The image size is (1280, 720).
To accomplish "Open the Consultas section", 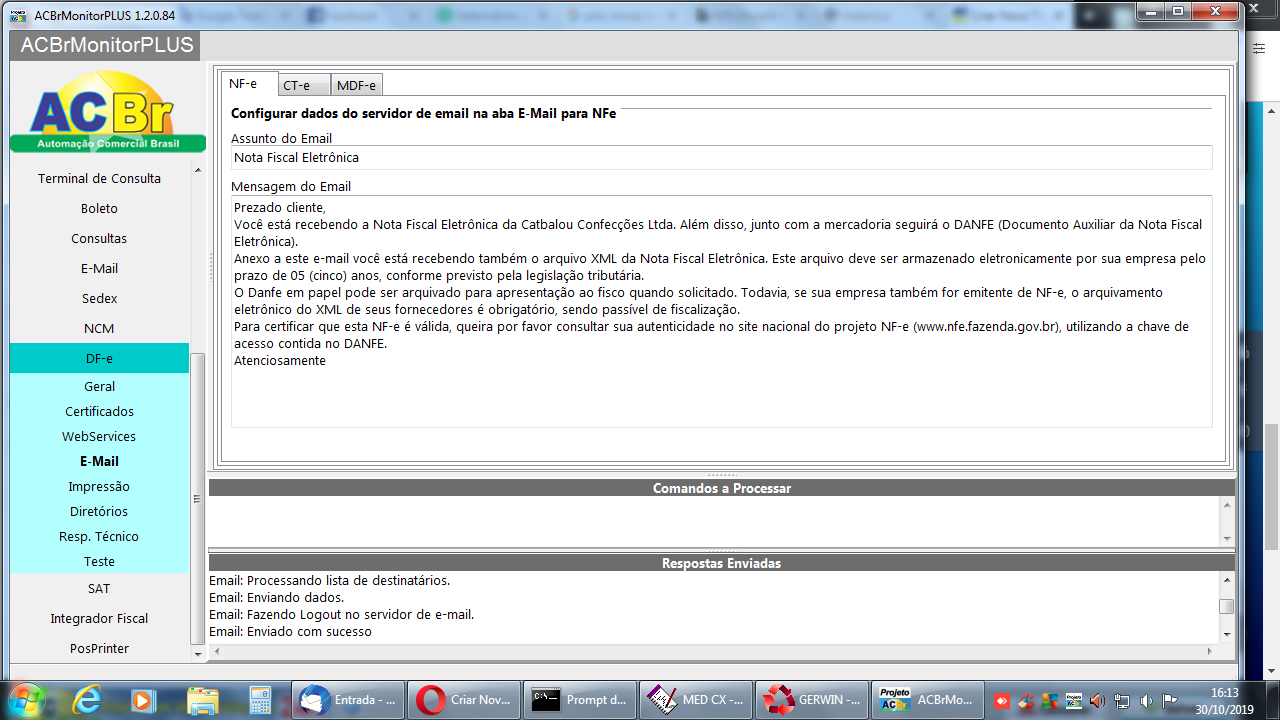I will (99, 238).
